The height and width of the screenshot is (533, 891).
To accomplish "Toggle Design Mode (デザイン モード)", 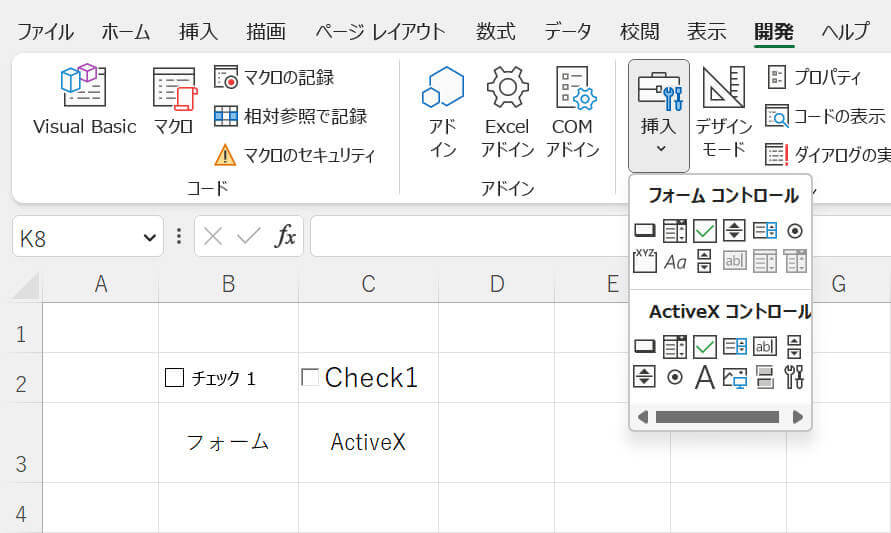I will tap(723, 110).
